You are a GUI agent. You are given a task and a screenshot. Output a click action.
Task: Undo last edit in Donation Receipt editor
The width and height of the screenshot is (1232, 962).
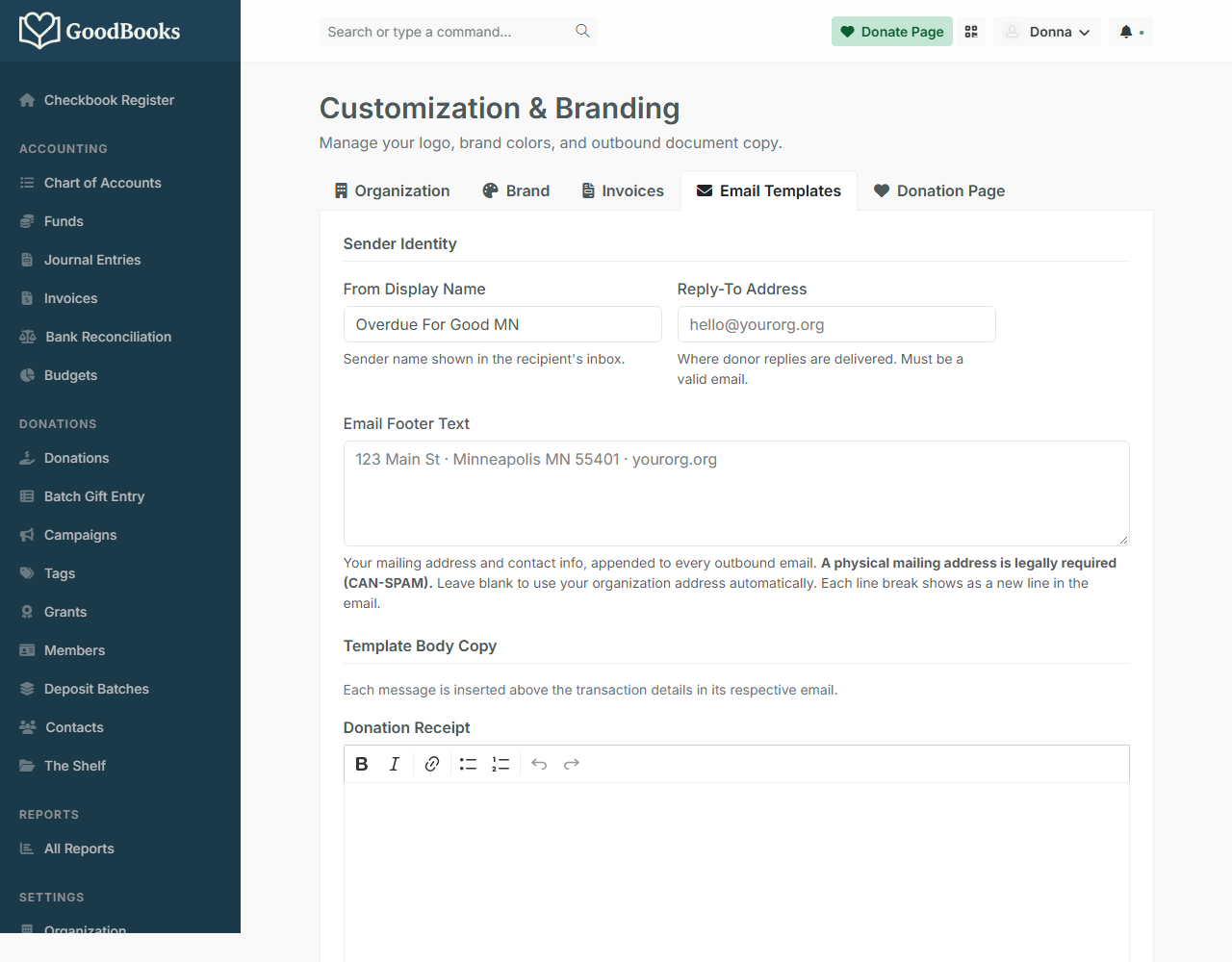tap(539, 764)
